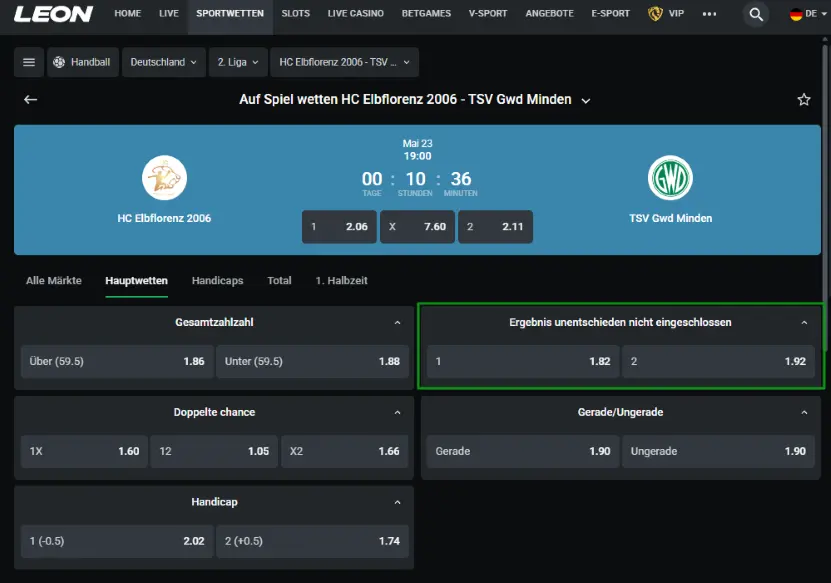Switch to the Total tab
Screen dimensions: 831x583
click(x=279, y=280)
